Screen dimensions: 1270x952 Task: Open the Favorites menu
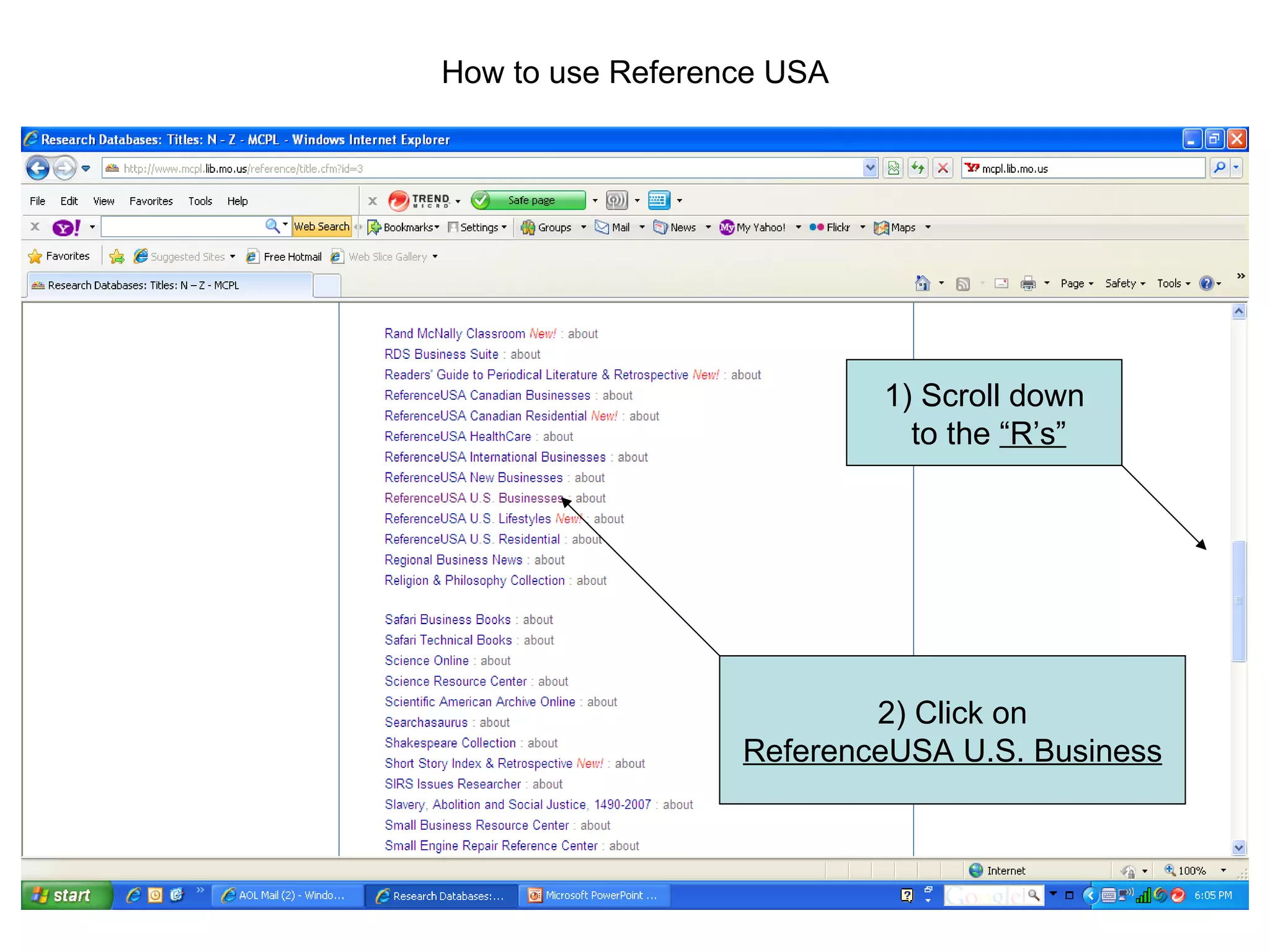point(151,201)
